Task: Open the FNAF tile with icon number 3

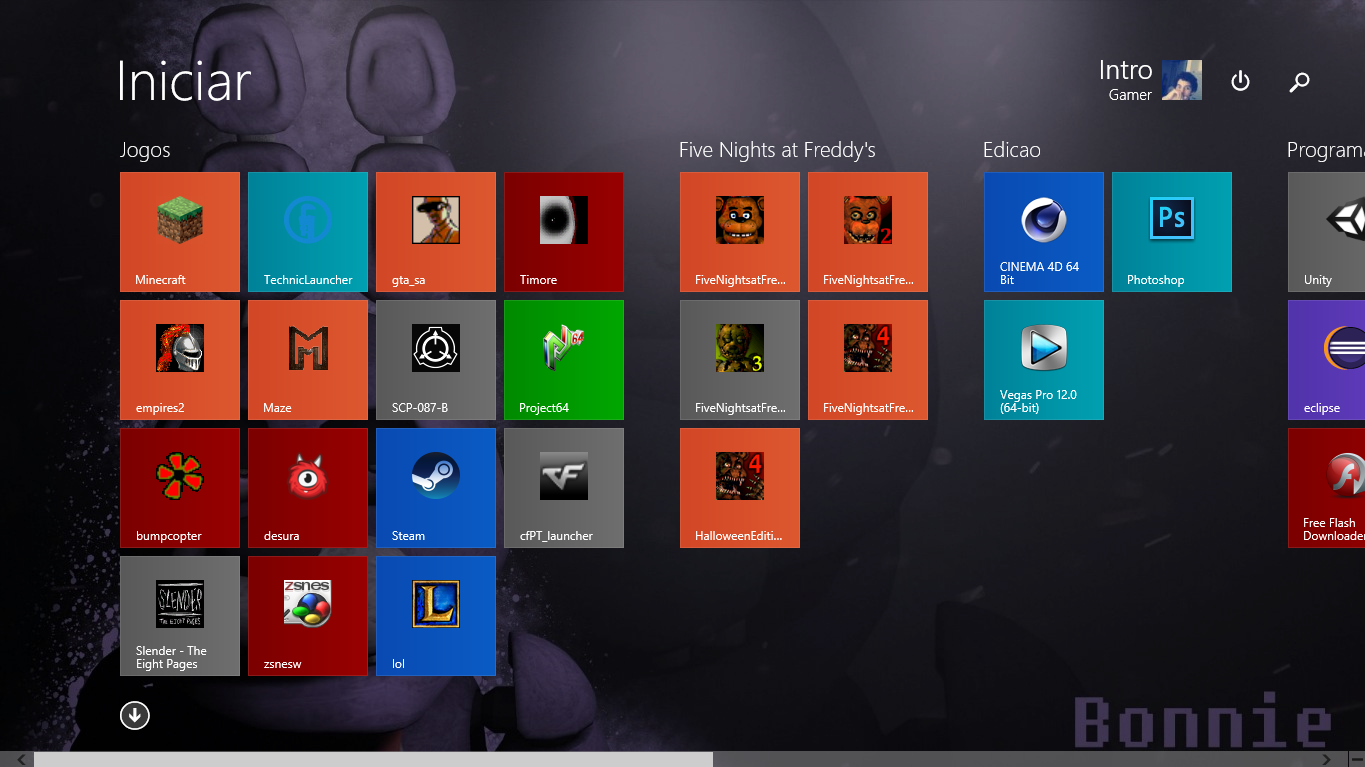Action: tap(740, 360)
